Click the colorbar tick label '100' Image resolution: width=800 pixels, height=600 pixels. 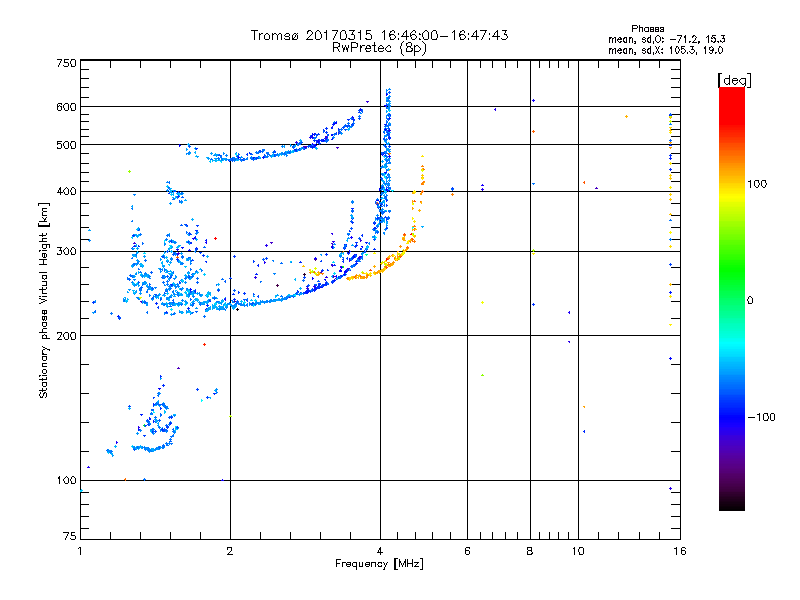(757, 184)
